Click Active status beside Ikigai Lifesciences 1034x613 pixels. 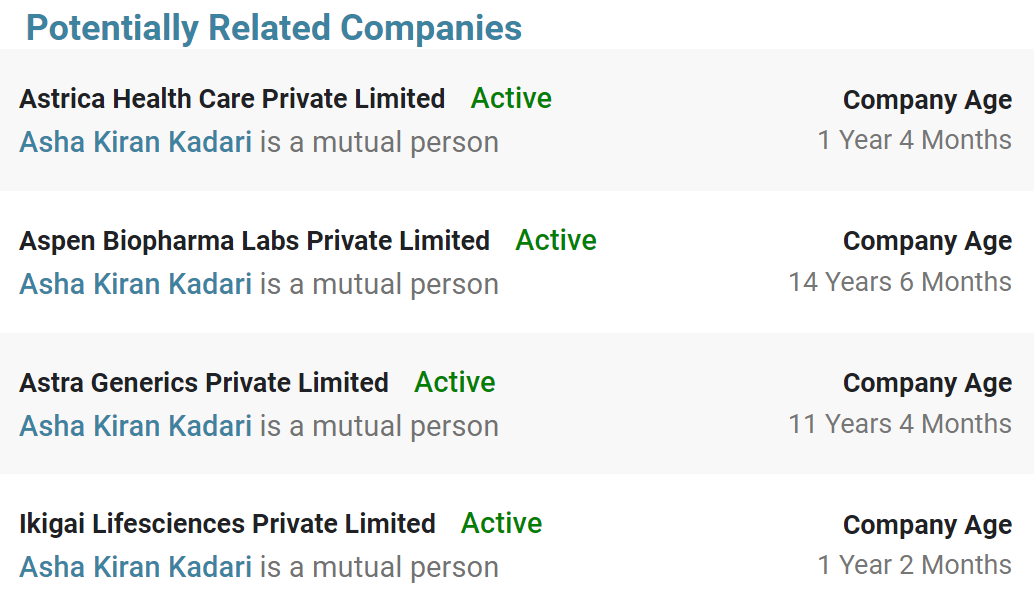coord(501,523)
